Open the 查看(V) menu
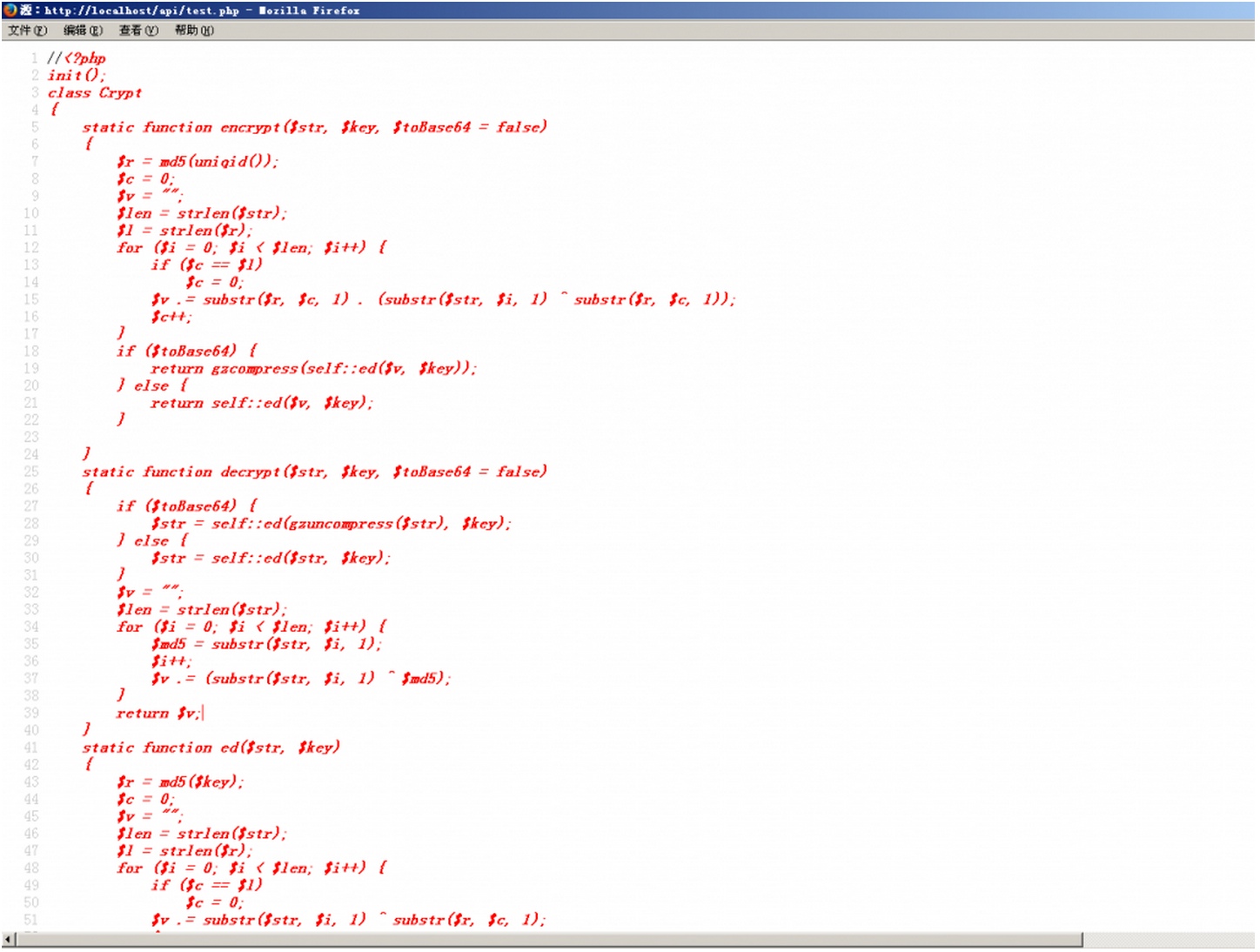1260x952 pixels. click(138, 30)
